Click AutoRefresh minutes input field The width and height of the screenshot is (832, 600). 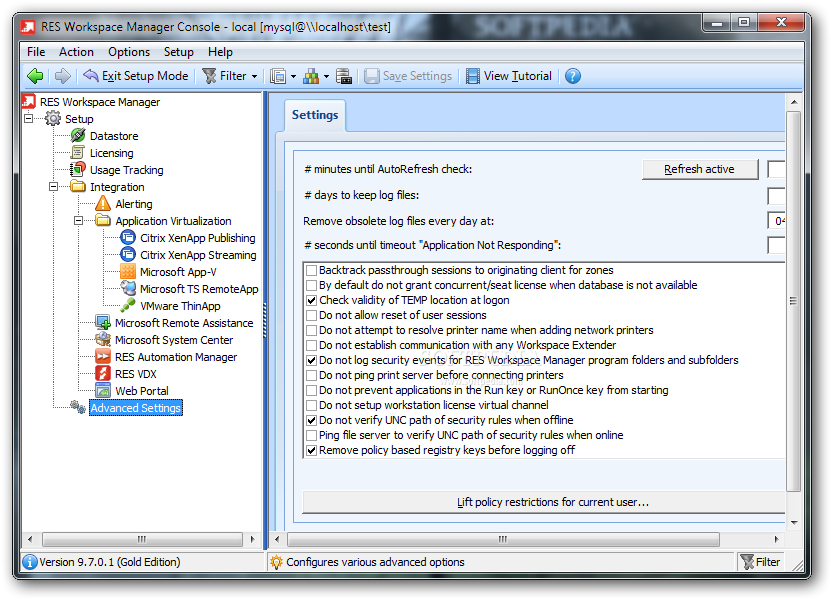coord(776,169)
